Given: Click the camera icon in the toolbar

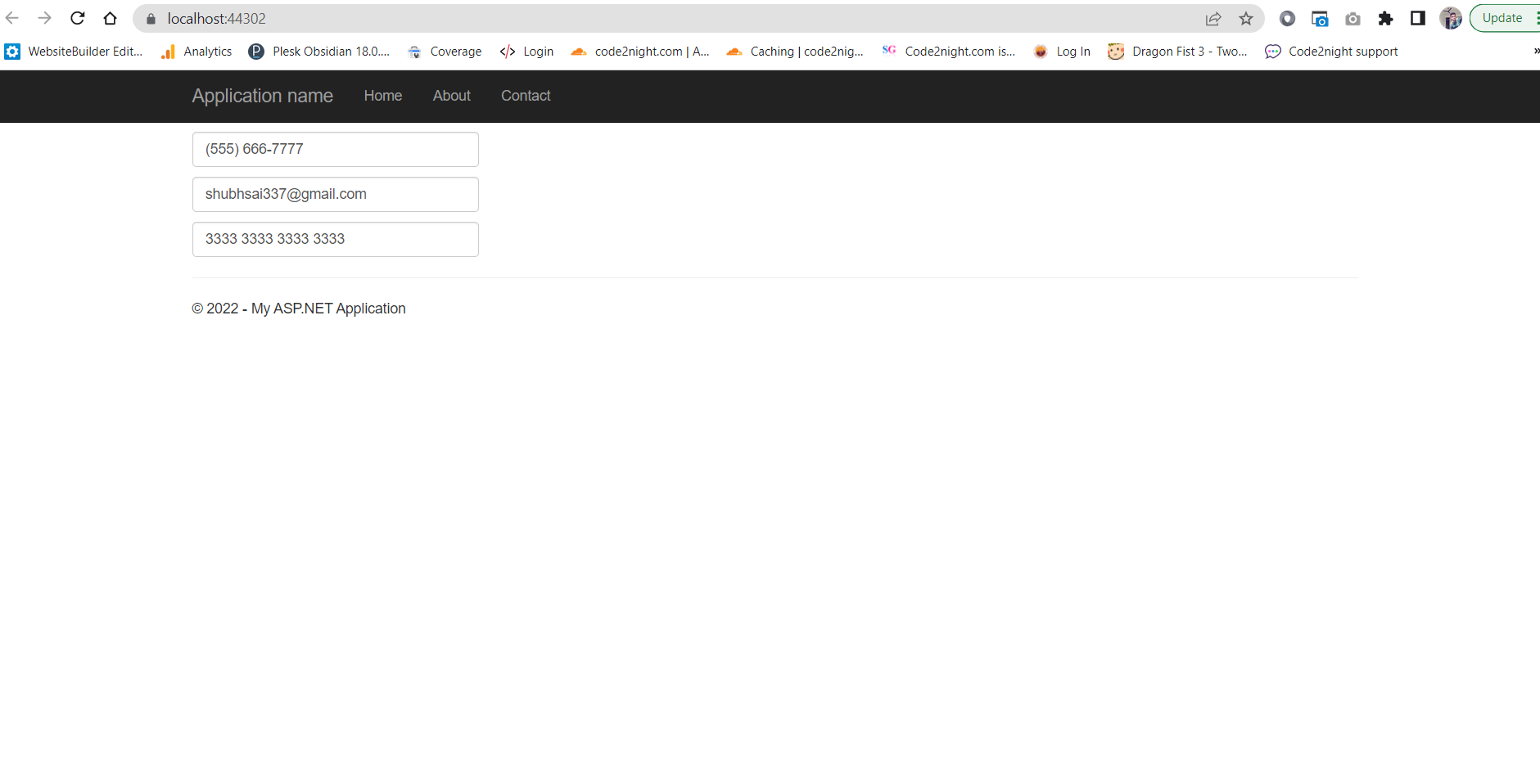Looking at the screenshot, I should pyautogui.click(x=1353, y=18).
